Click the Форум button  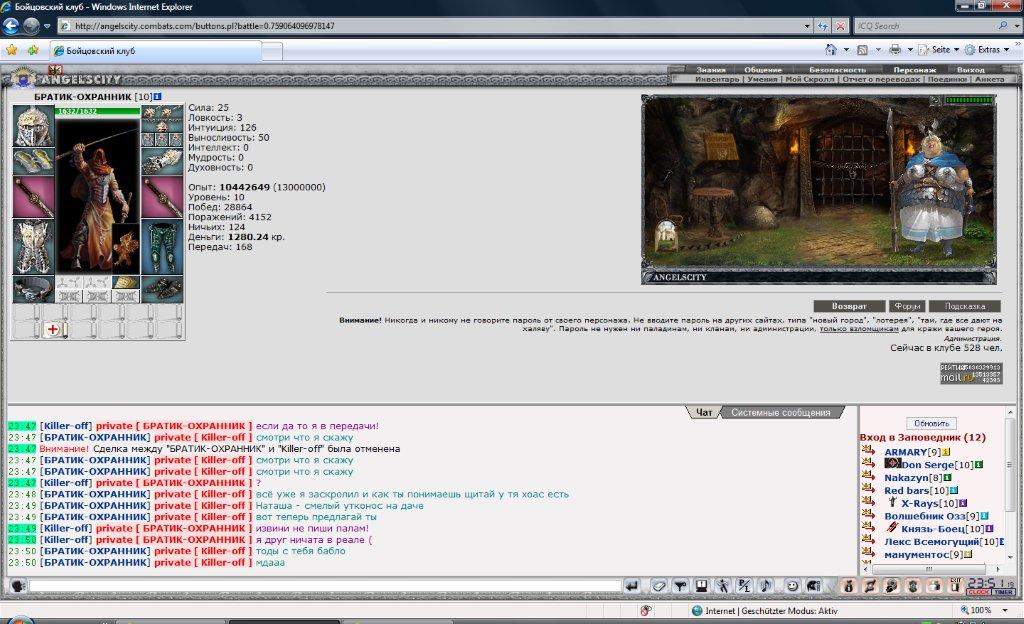(x=907, y=306)
